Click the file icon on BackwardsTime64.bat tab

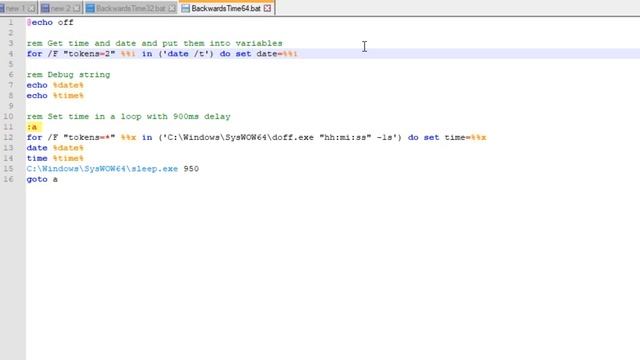point(185,8)
